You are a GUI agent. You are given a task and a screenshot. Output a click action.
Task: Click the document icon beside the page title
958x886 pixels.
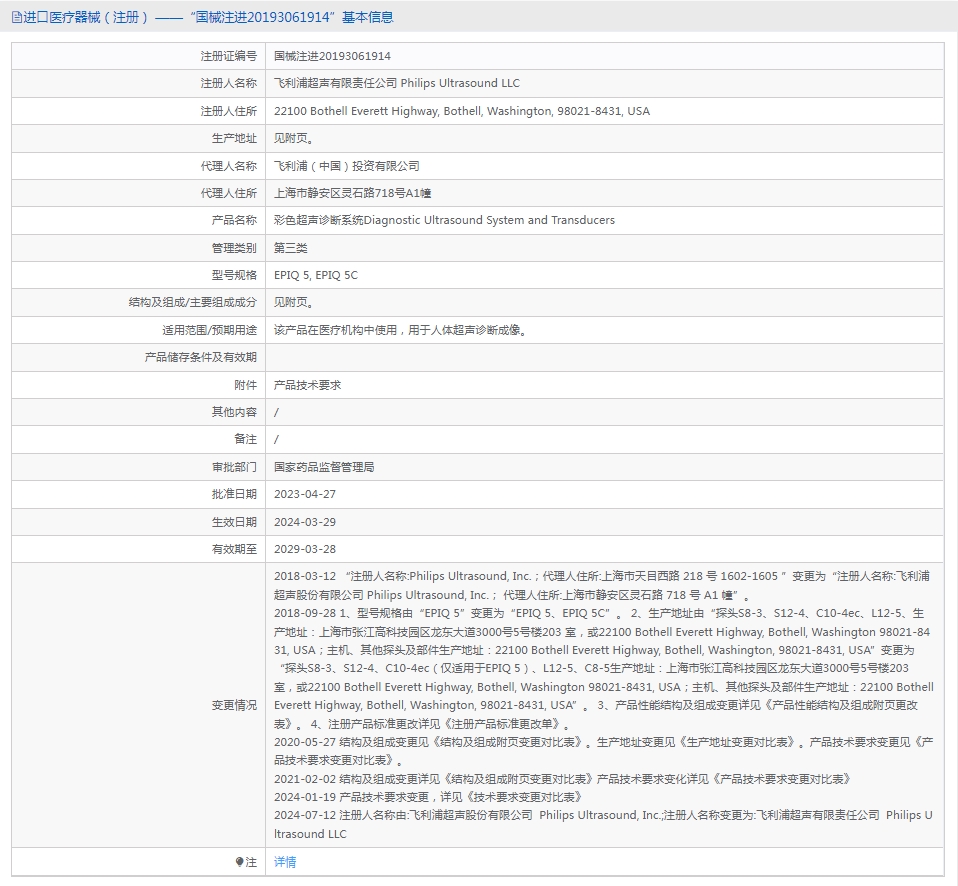(16, 17)
